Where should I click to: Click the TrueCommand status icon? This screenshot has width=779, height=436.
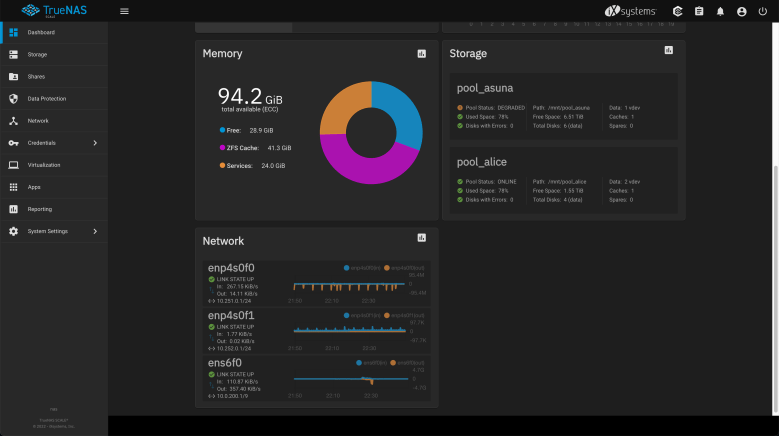[677, 11]
